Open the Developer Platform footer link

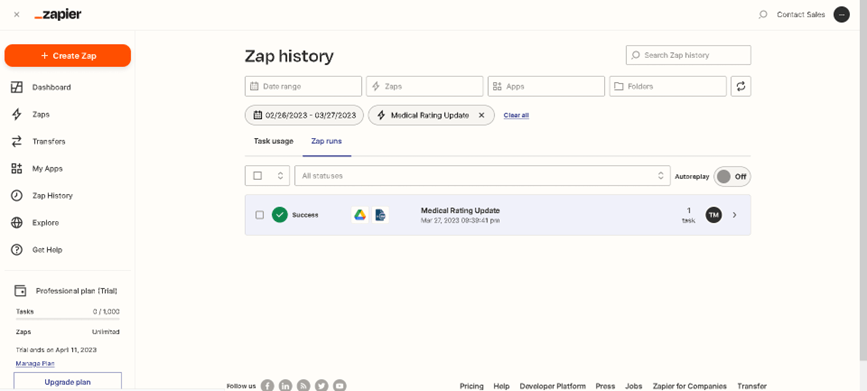click(x=552, y=386)
